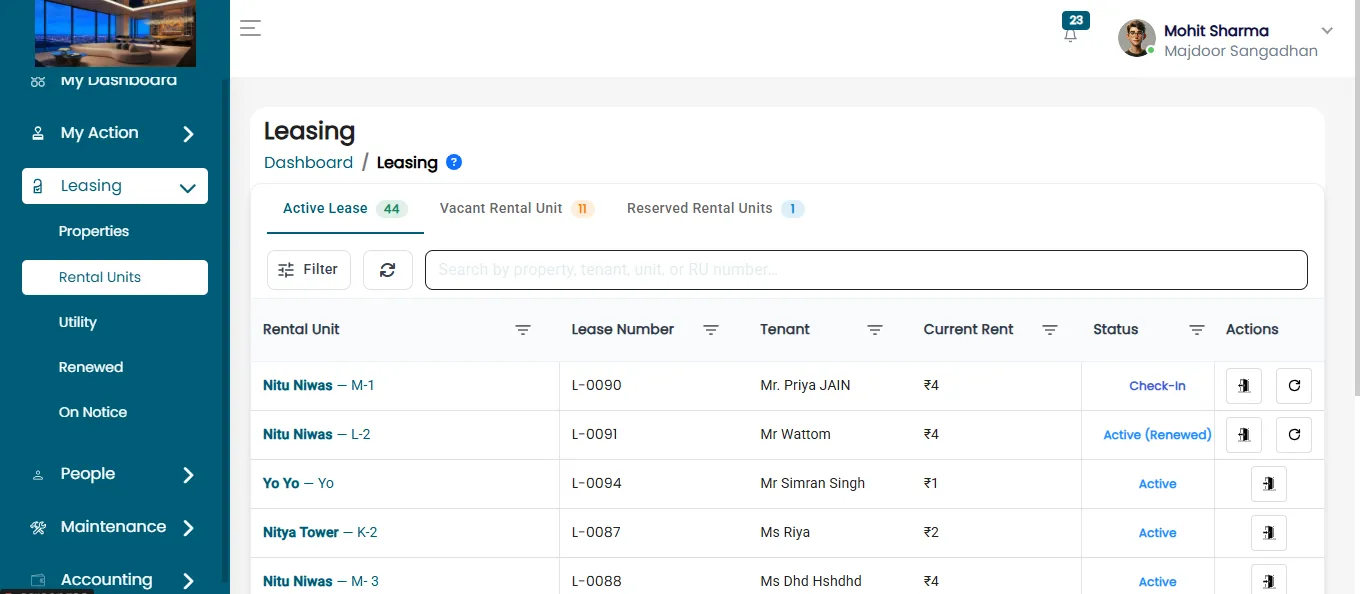The height and width of the screenshot is (594, 1360).
Task: Click the refresh icon button beside Filter
Action: coord(388,270)
